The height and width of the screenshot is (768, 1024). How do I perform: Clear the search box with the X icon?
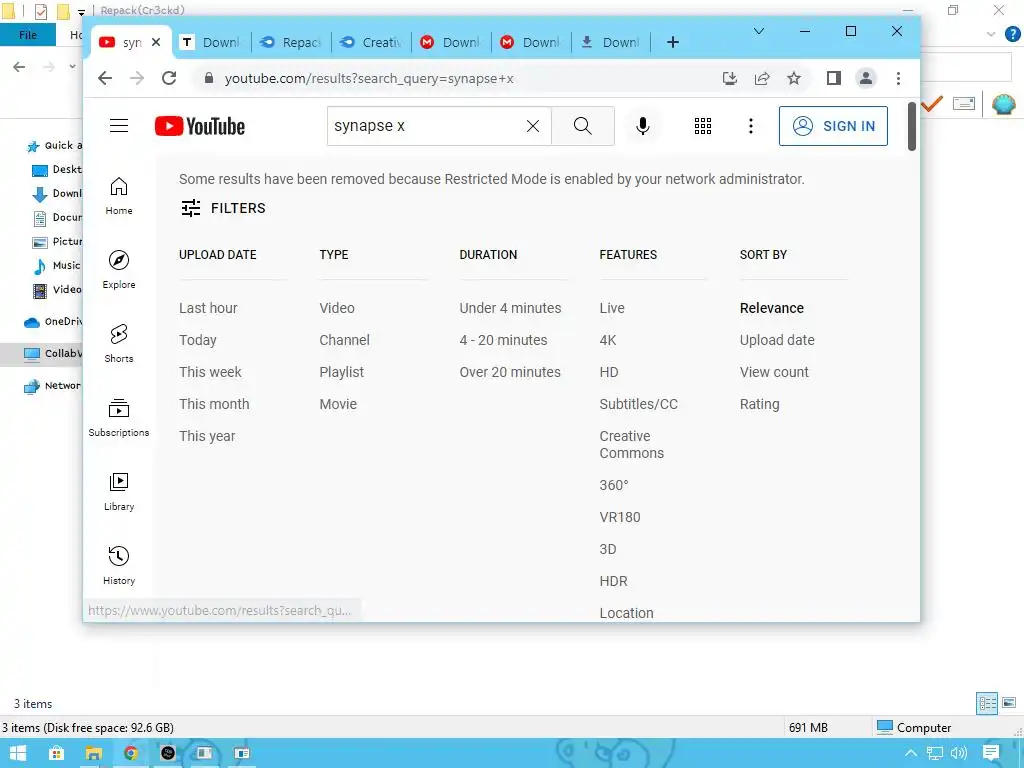click(533, 126)
